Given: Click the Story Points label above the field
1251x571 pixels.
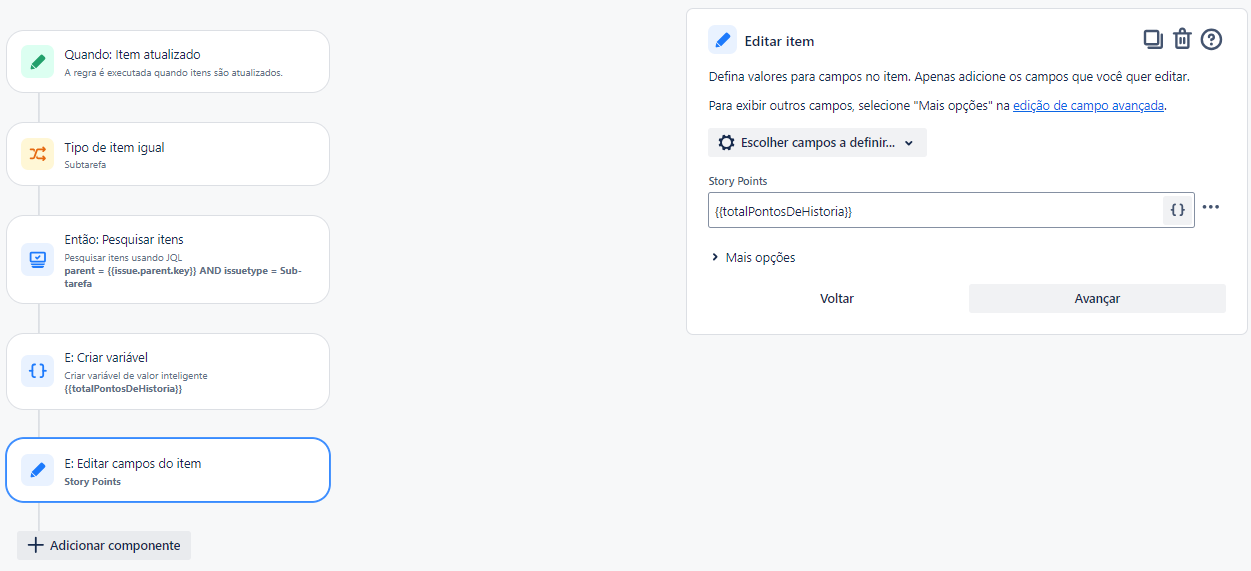Looking at the screenshot, I should [738, 181].
